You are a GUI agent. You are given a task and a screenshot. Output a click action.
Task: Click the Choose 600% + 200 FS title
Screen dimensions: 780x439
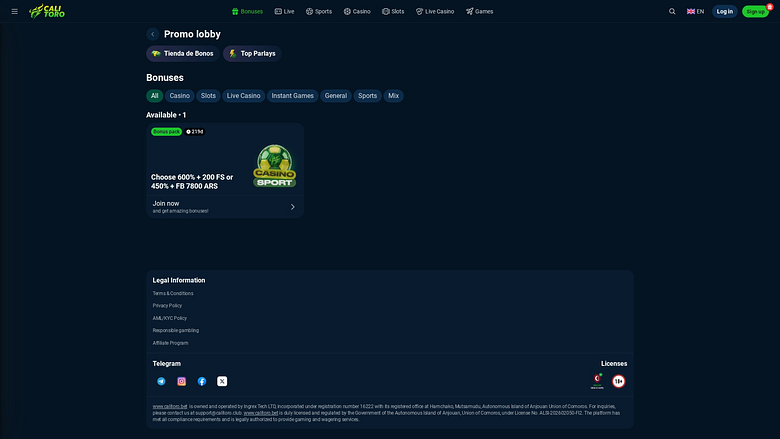click(x=192, y=181)
